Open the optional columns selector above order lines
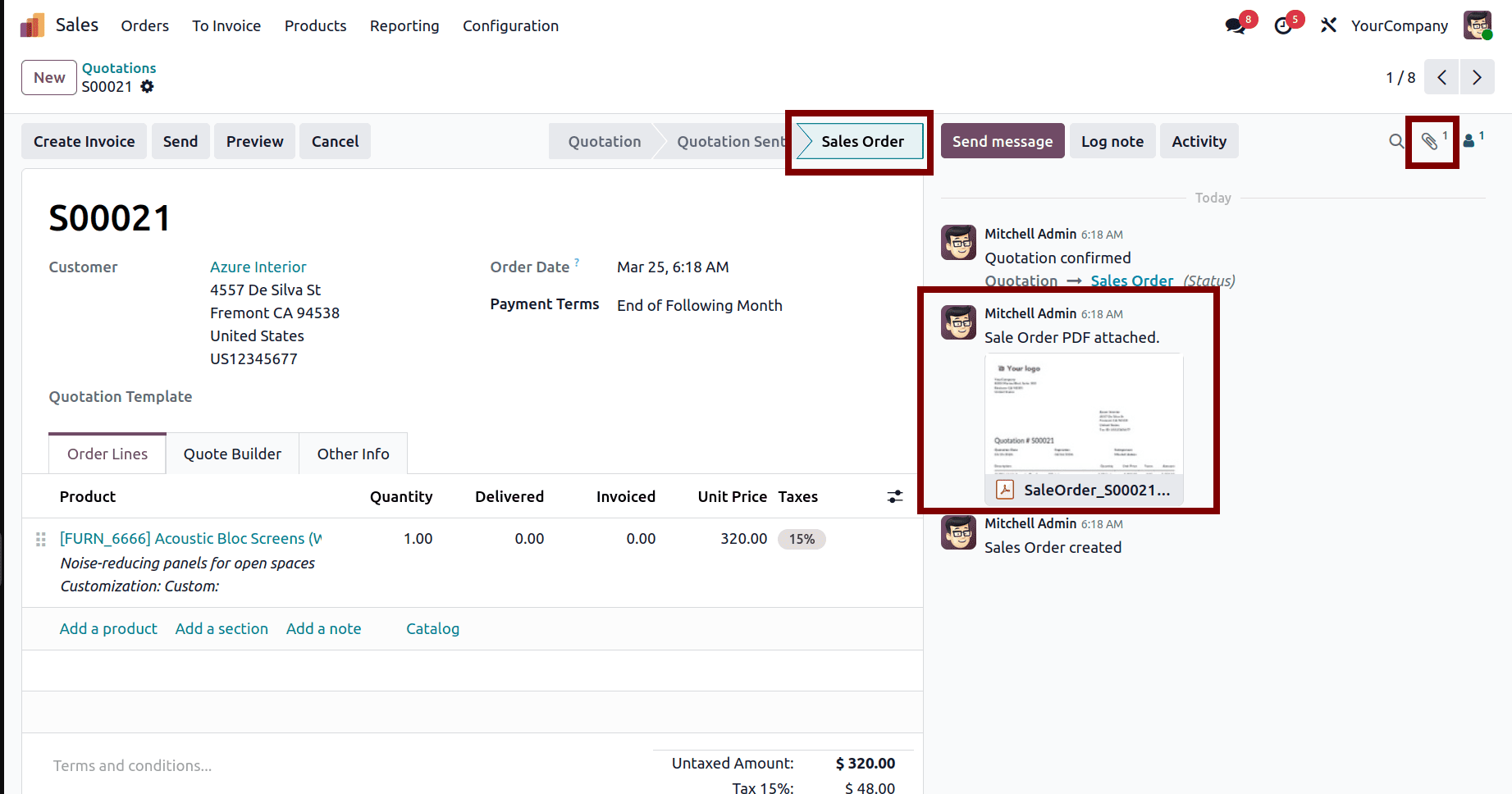Viewport: 1512px width, 794px height. point(894,496)
